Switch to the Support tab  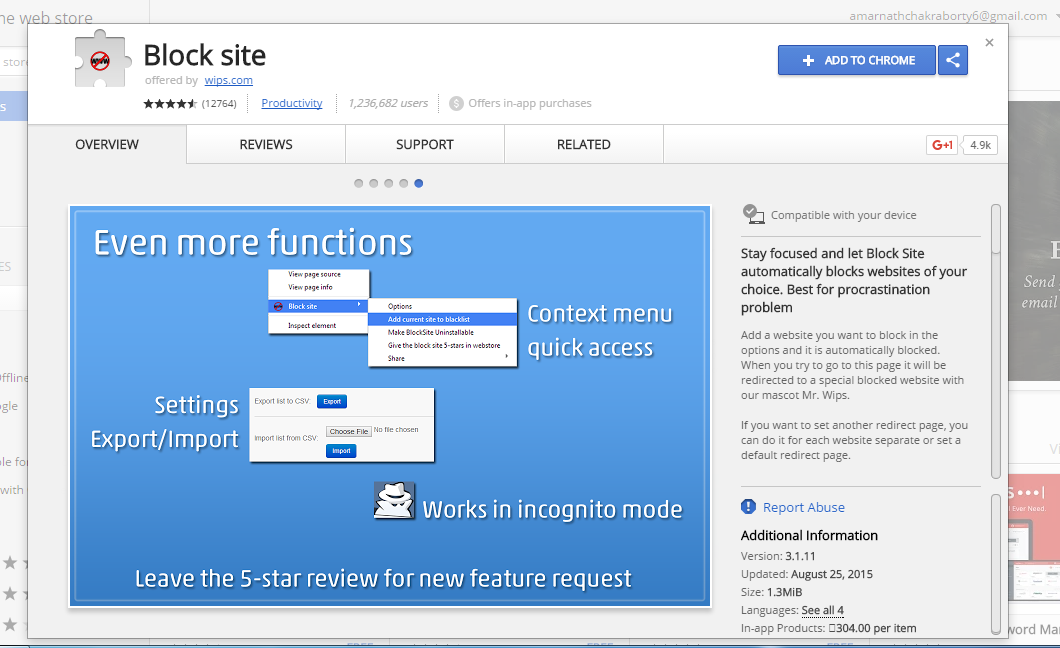[425, 144]
